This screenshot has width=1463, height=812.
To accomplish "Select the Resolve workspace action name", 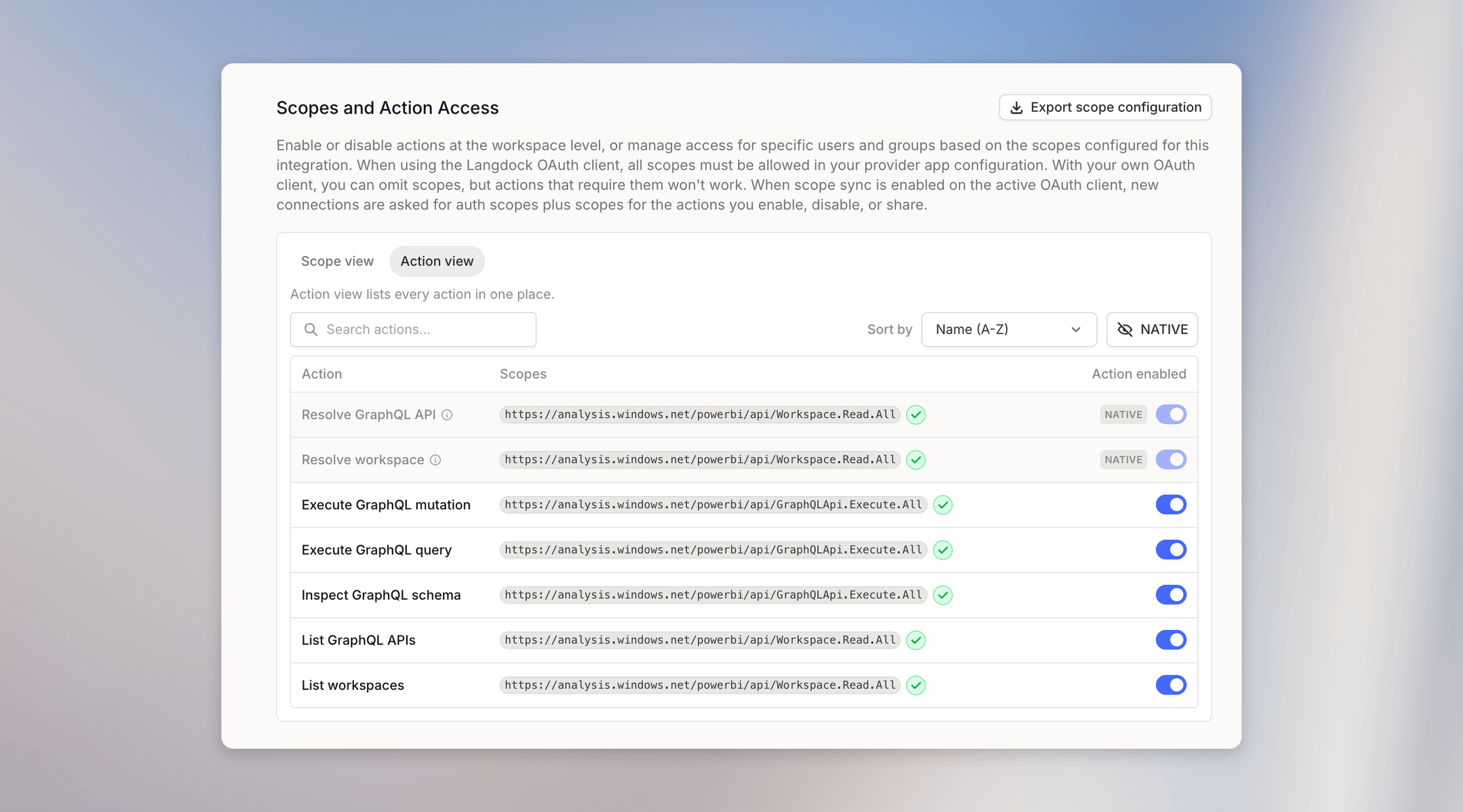I will tap(362, 460).
